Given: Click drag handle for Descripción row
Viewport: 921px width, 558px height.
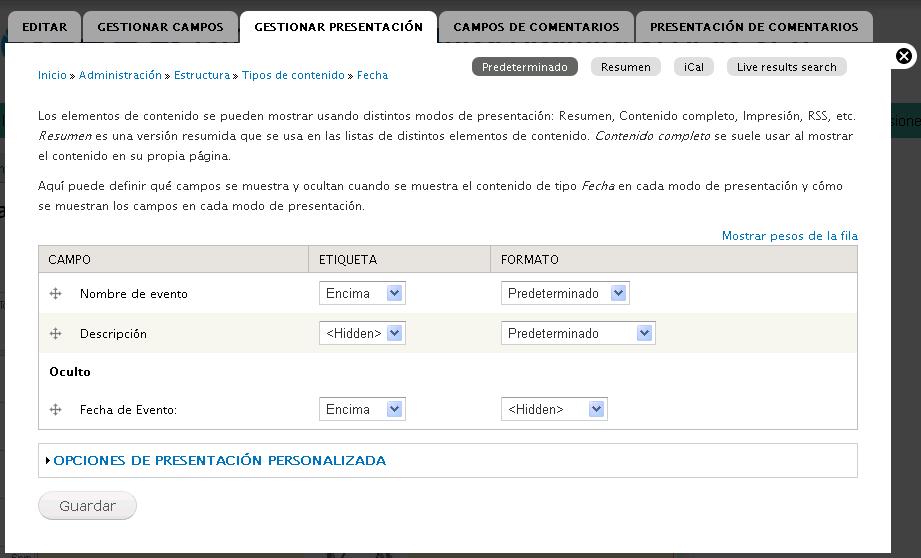Looking at the screenshot, I should click(56, 334).
